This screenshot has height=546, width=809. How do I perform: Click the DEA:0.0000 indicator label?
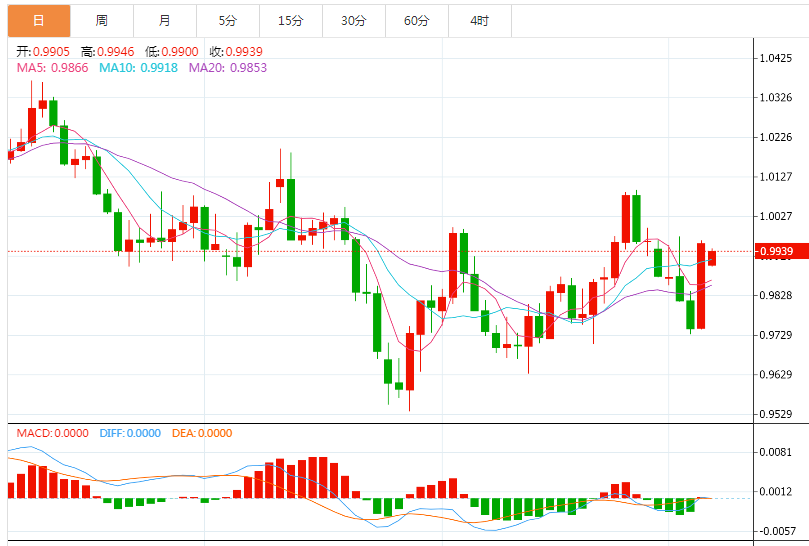[x=202, y=433]
